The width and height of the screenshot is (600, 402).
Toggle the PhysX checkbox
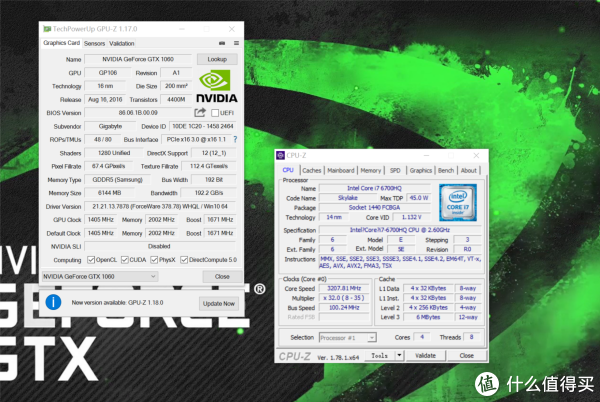tap(154, 260)
